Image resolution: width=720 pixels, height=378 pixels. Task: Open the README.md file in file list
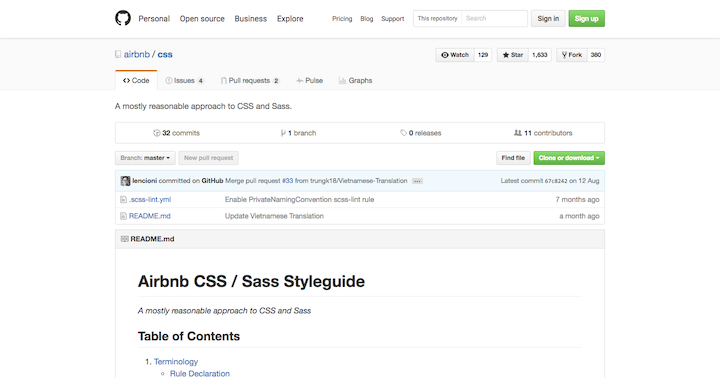(x=150, y=216)
